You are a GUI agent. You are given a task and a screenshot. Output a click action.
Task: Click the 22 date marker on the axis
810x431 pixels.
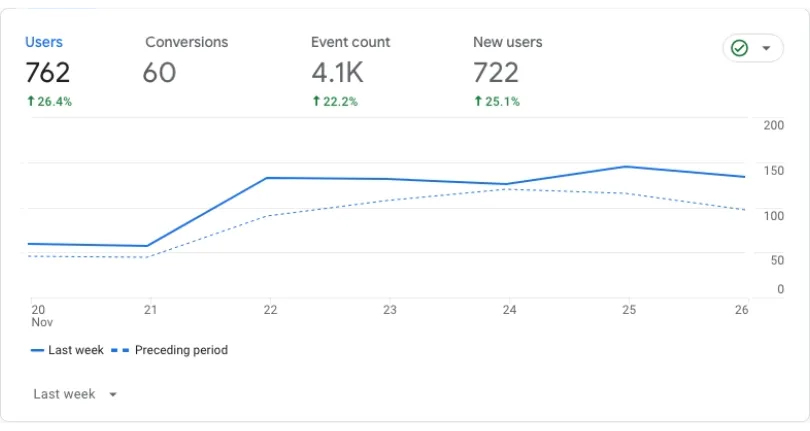pos(270,310)
